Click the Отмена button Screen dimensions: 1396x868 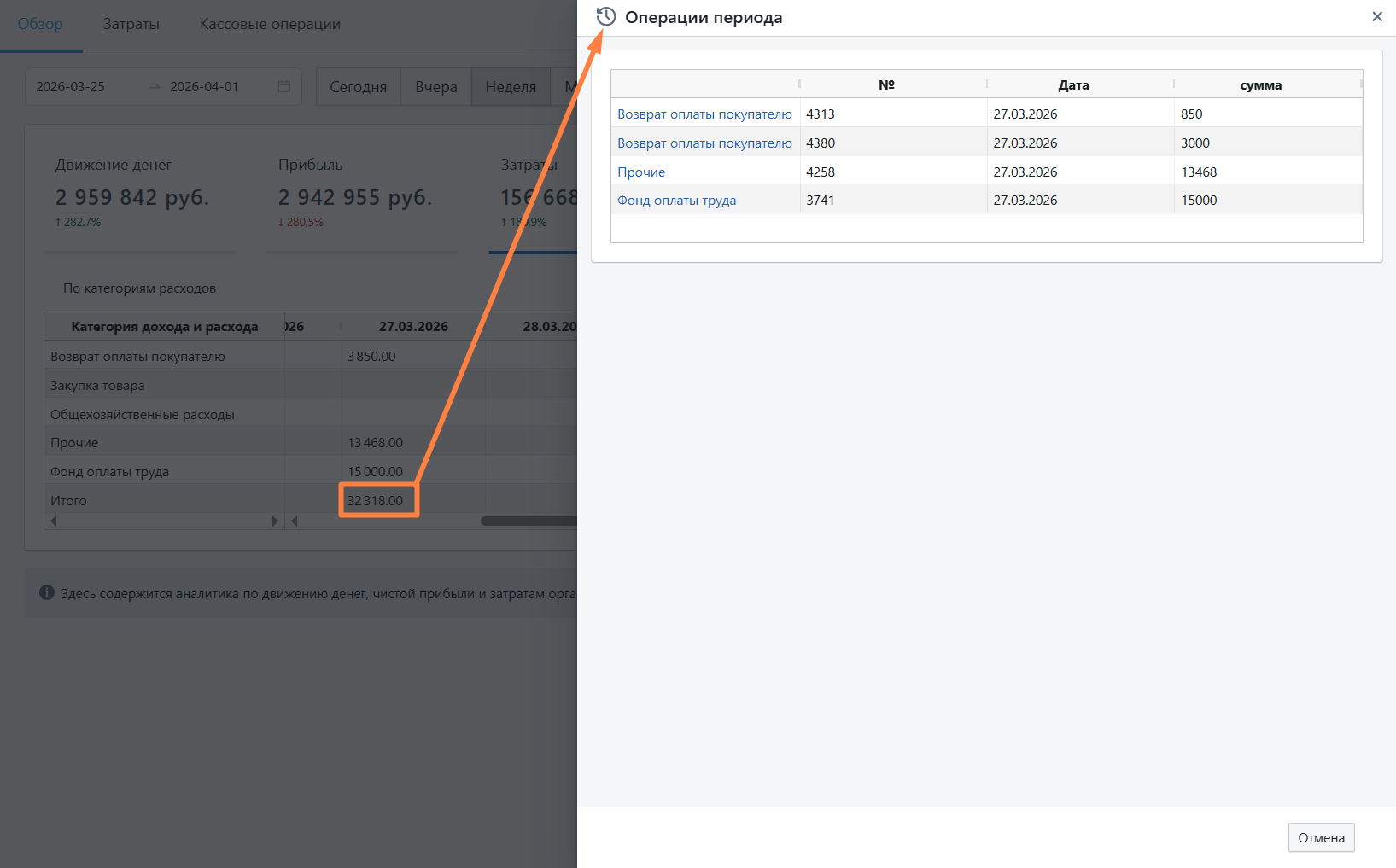[x=1320, y=837]
